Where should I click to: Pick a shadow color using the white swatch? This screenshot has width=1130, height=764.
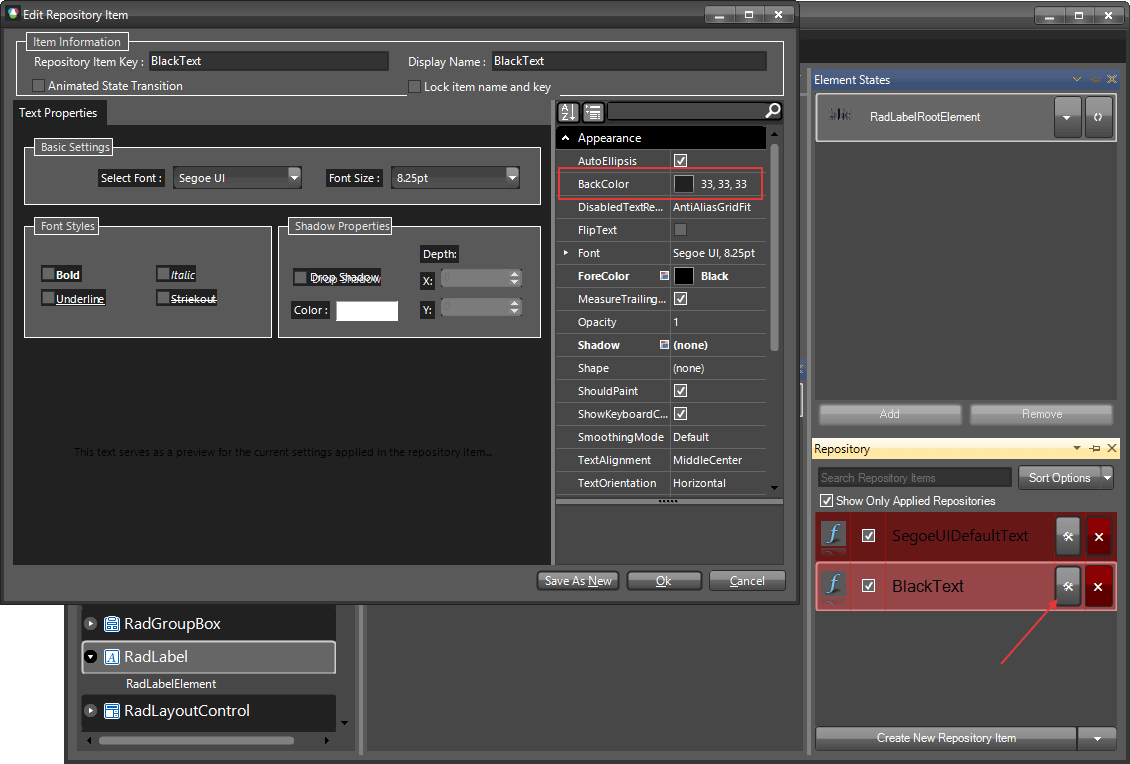pos(366,311)
